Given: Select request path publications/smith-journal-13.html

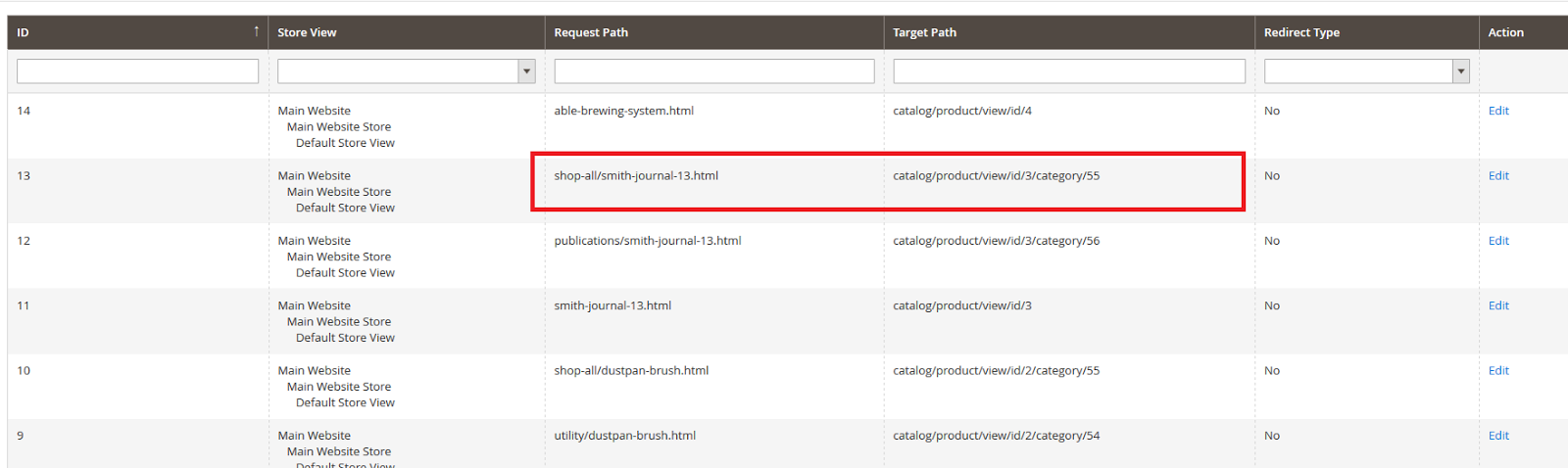Looking at the screenshot, I should (648, 241).
